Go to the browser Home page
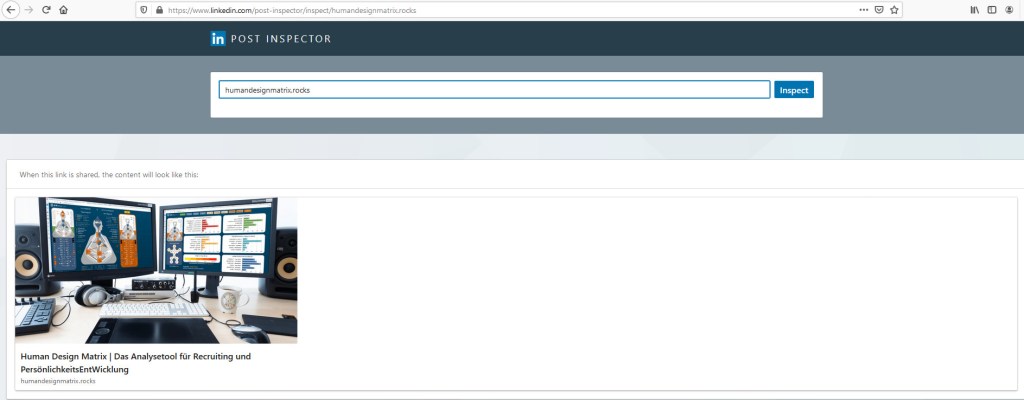Screen dimensions: 1024x400 pos(64,10)
